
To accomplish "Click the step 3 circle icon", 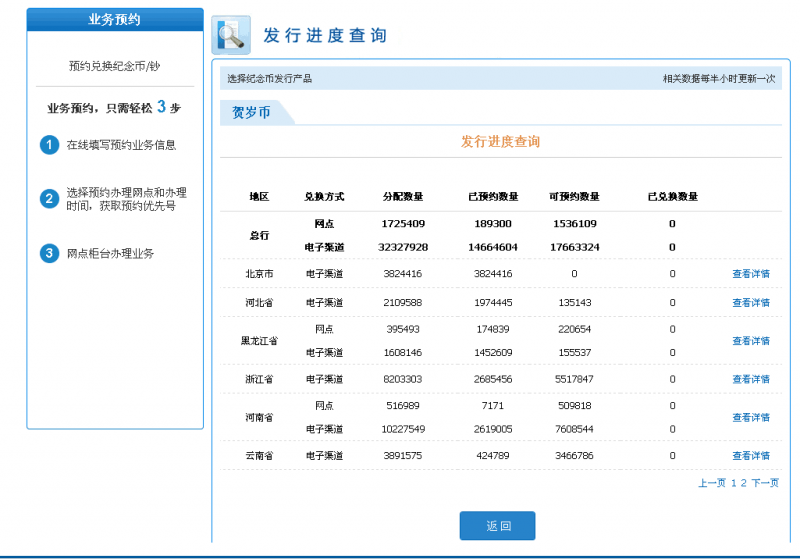I will (x=49, y=254).
